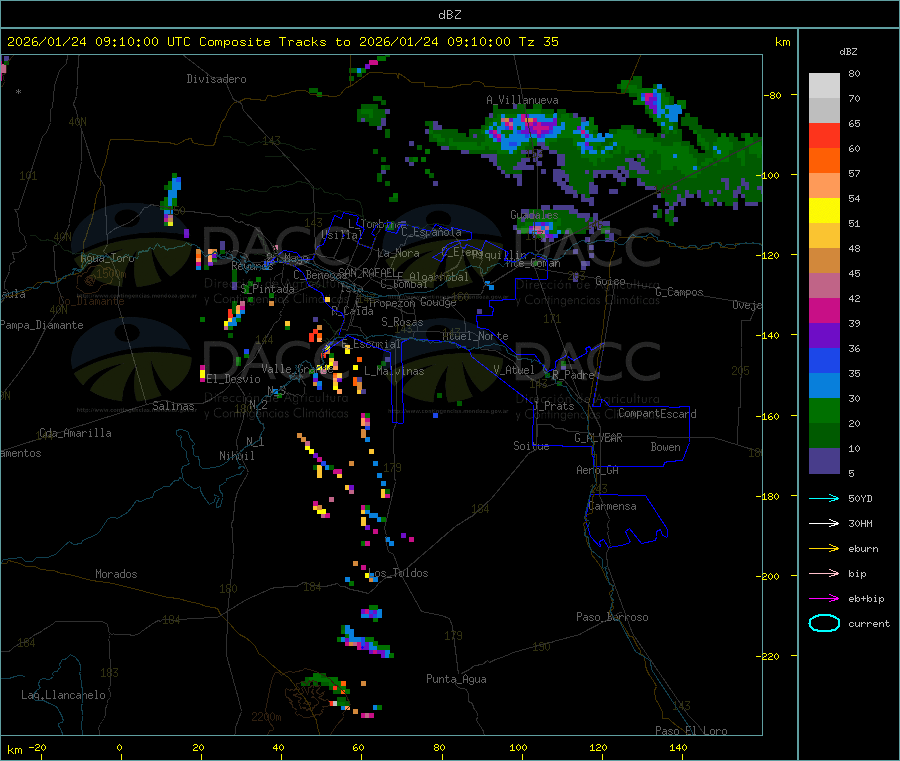Click the 'Nihuil' map label
900x761 pixels.
pyautogui.click(x=237, y=456)
